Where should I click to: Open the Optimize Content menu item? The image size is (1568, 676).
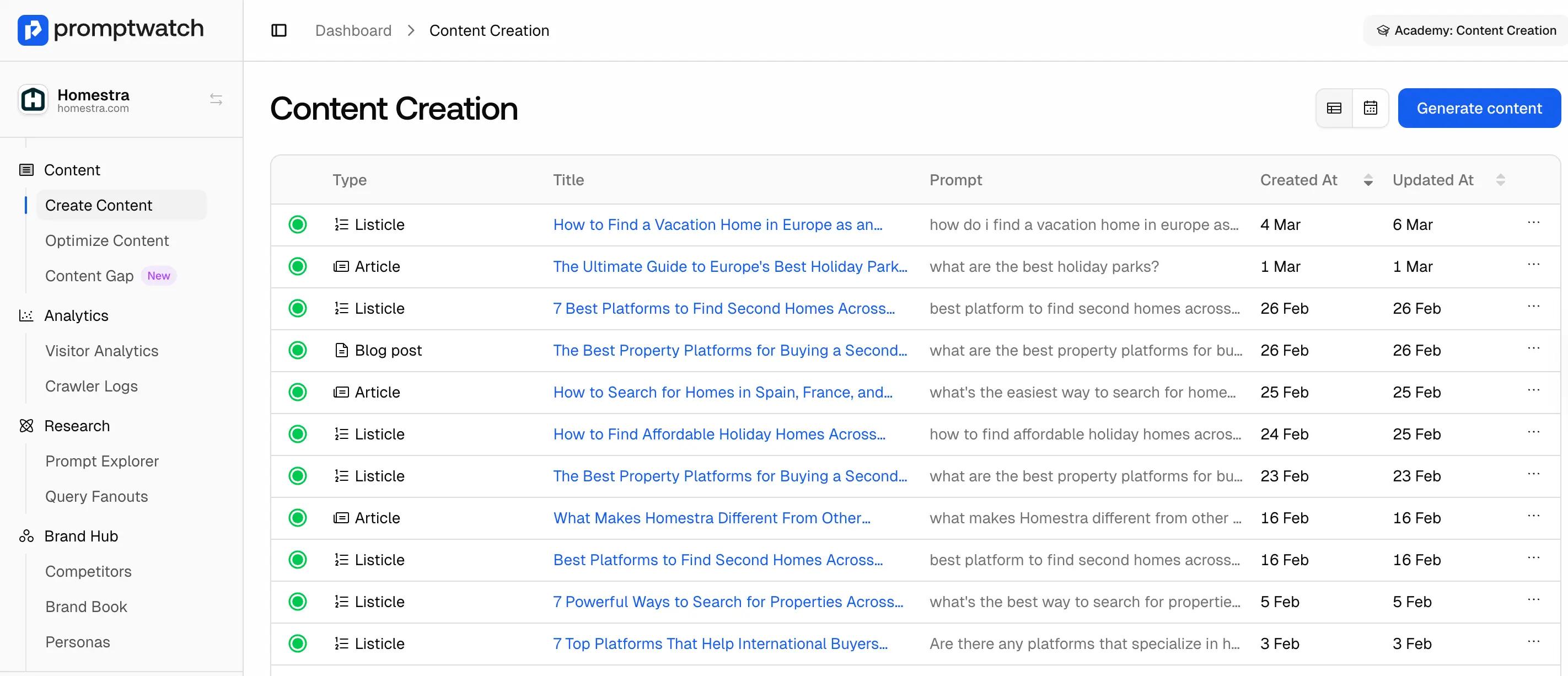pos(107,240)
